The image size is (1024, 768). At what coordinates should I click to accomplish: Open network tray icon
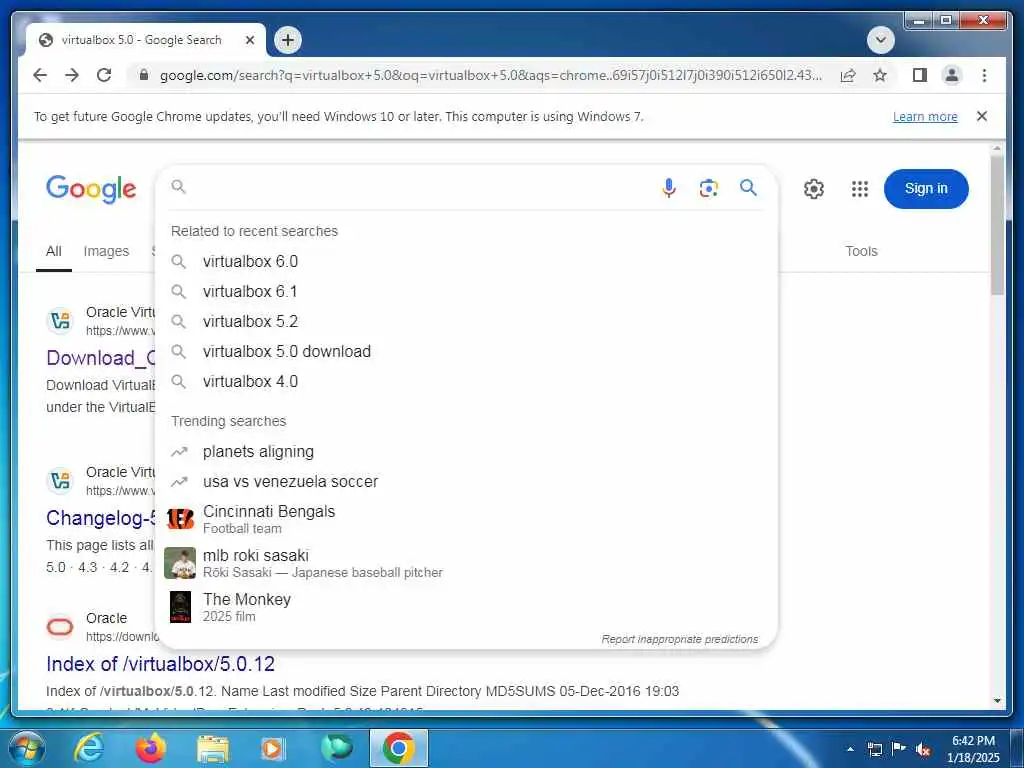[x=874, y=749]
